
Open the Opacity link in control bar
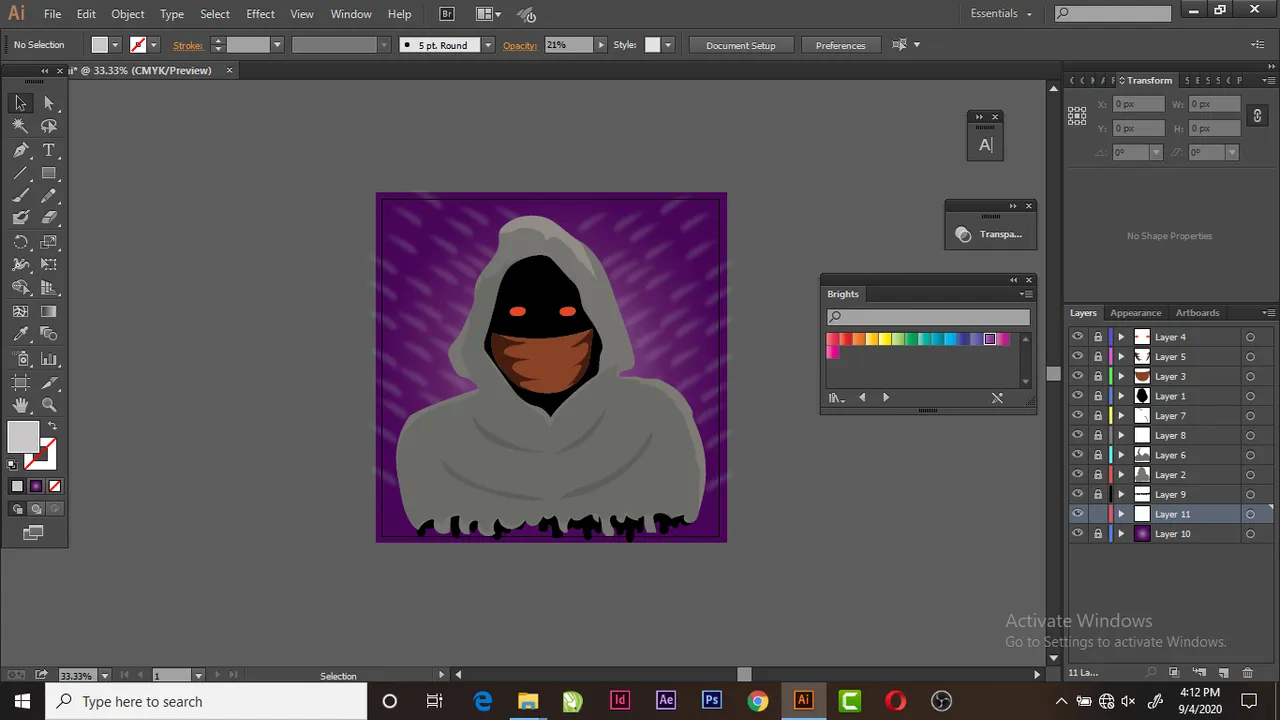[x=519, y=45]
